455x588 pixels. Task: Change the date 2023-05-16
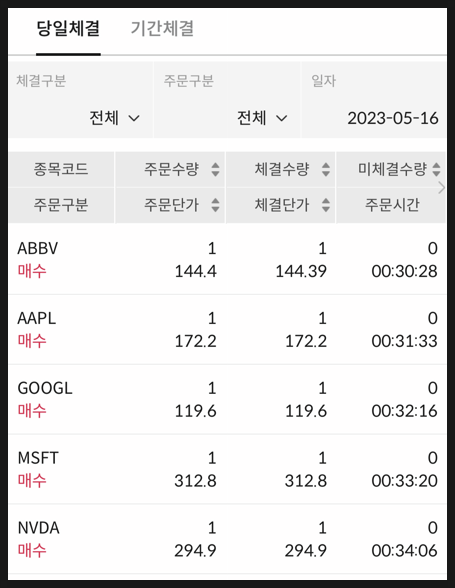coord(393,118)
